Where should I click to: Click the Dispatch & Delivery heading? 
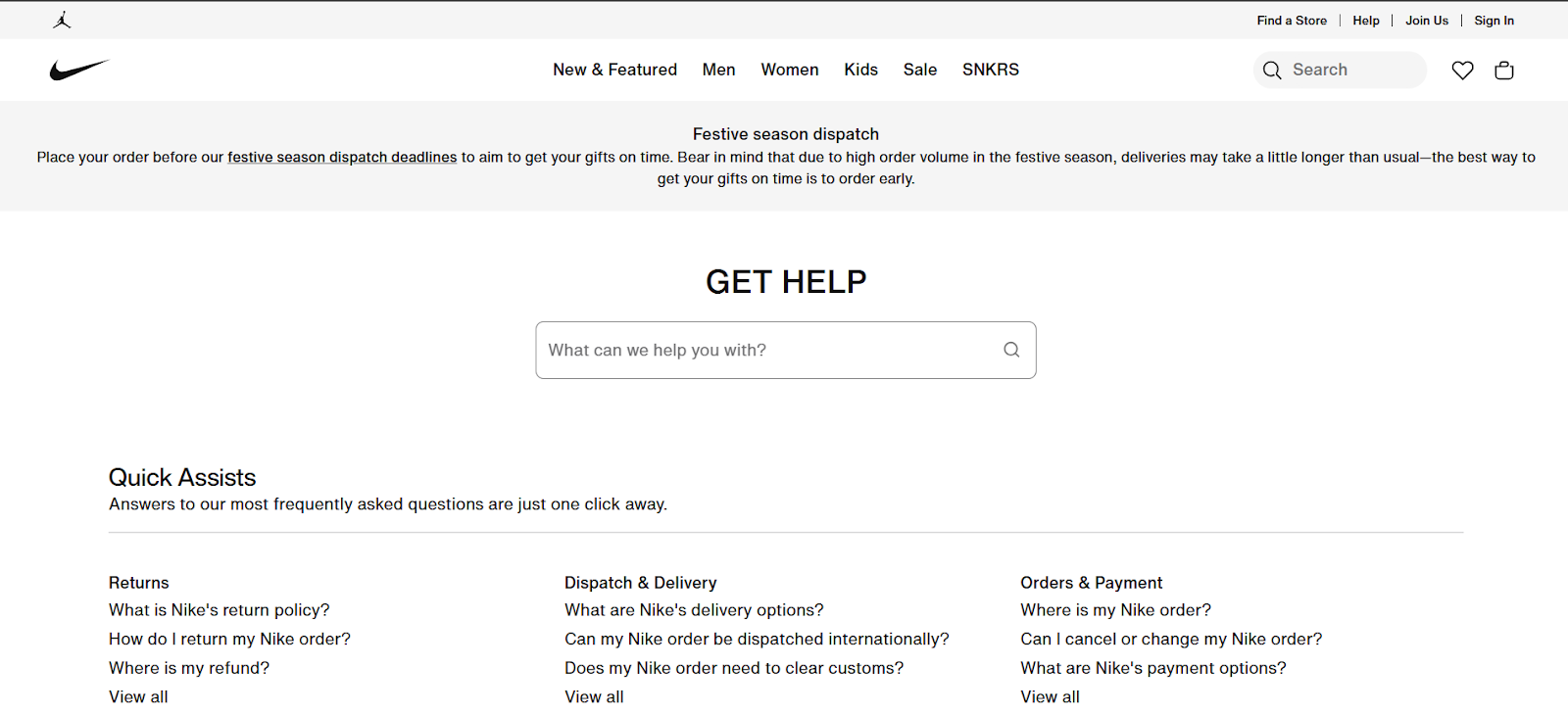[641, 583]
